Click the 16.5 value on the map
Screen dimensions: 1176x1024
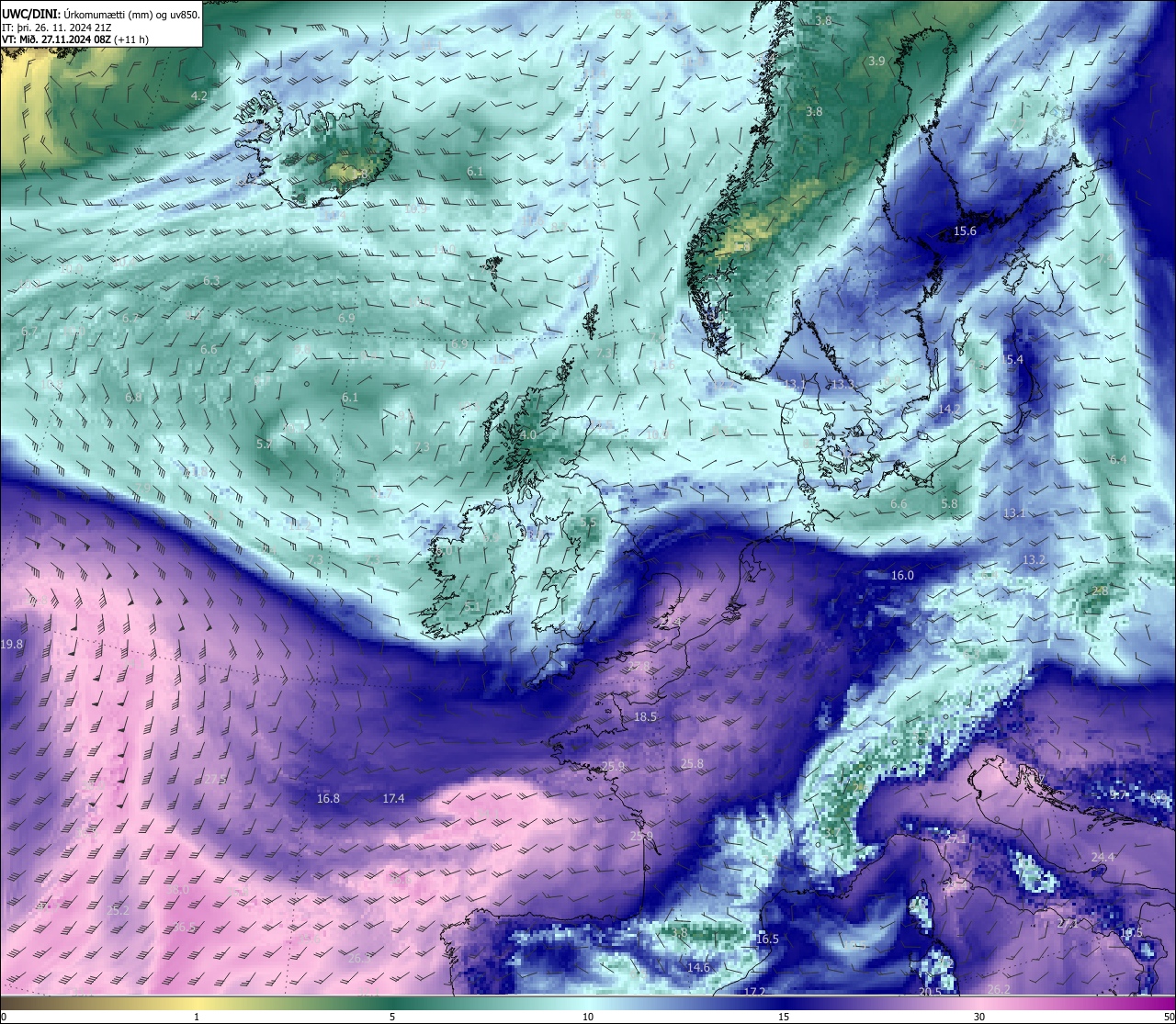coord(767,939)
